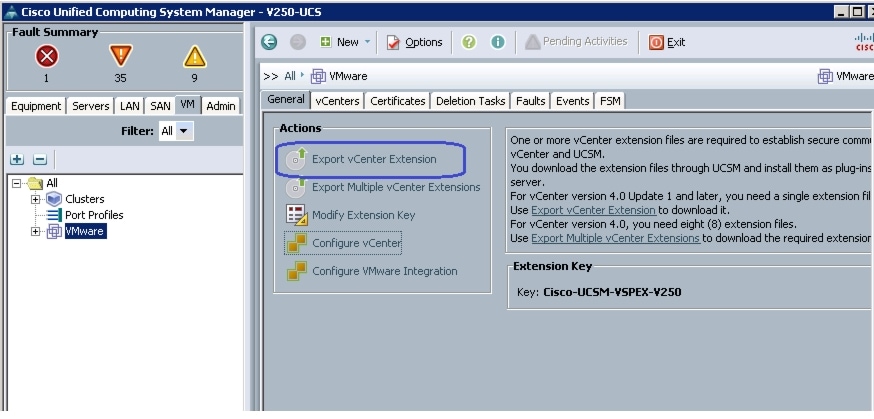Click the greyed forward navigation arrow

[298, 42]
